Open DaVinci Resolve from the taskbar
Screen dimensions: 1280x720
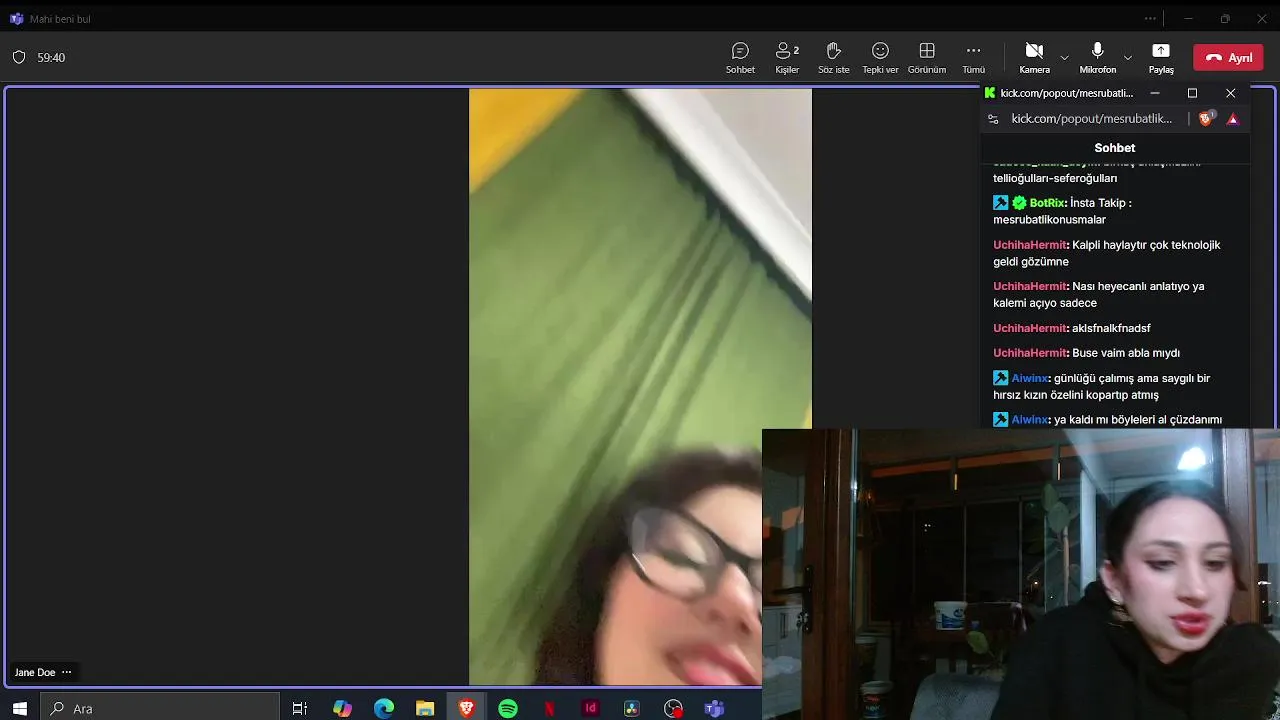631,708
